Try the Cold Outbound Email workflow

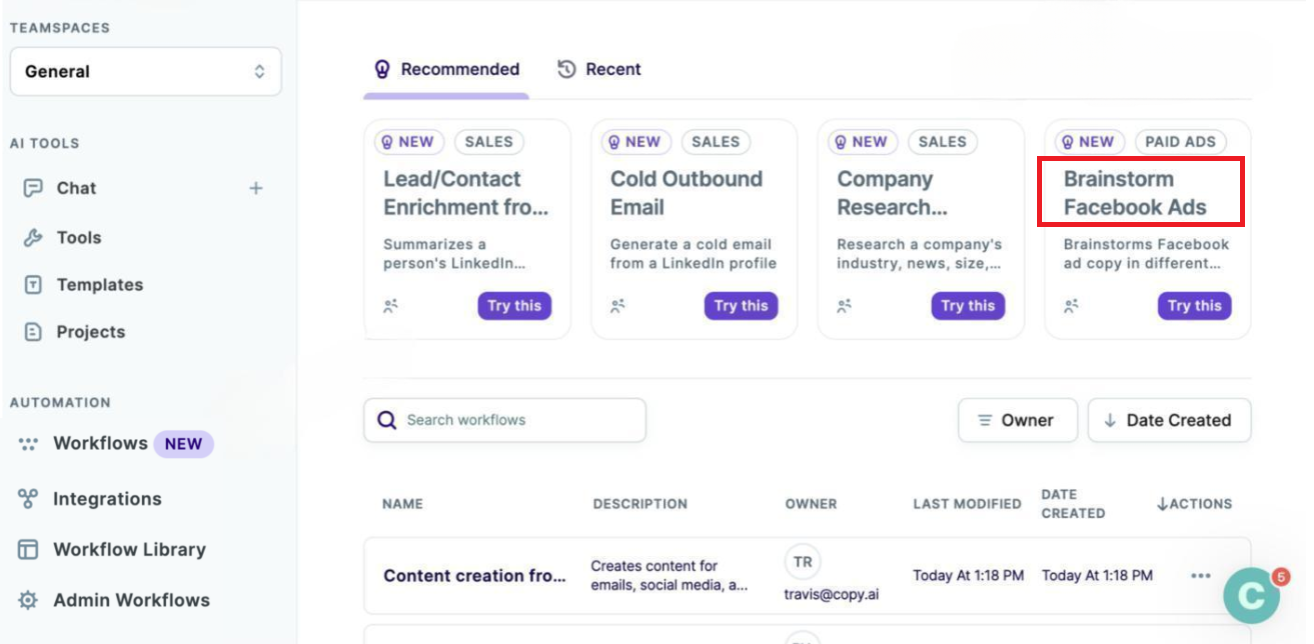point(741,306)
